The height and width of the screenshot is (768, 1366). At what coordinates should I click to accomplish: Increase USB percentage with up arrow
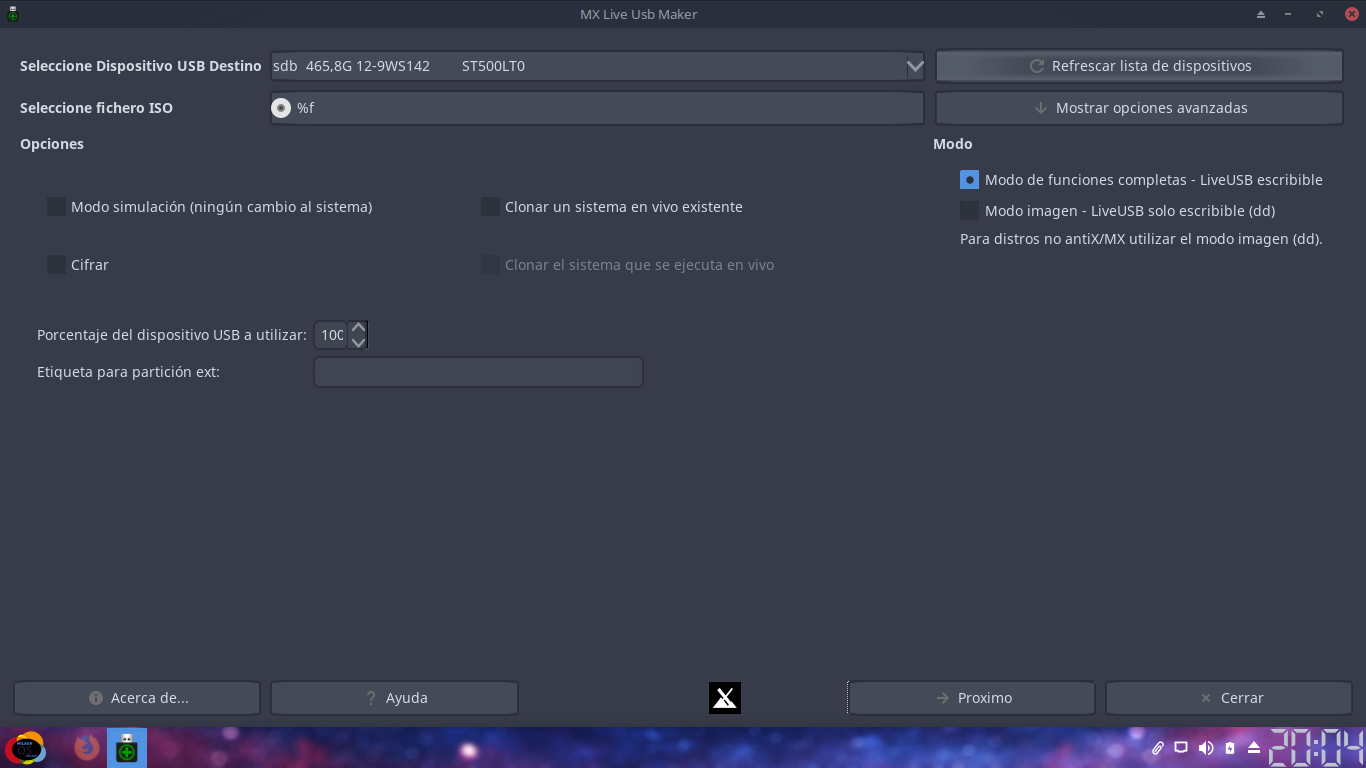[358, 327]
